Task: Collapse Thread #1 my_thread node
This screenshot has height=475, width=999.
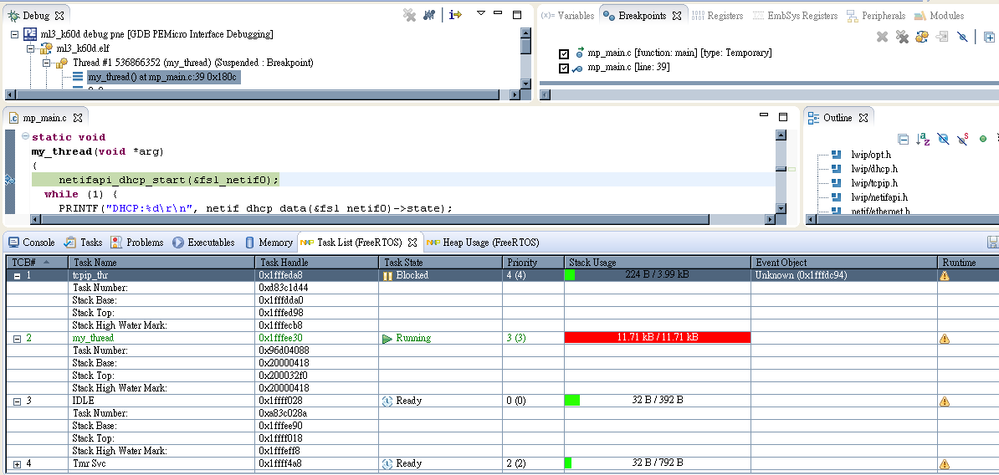Action: click(x=46, y=63)
